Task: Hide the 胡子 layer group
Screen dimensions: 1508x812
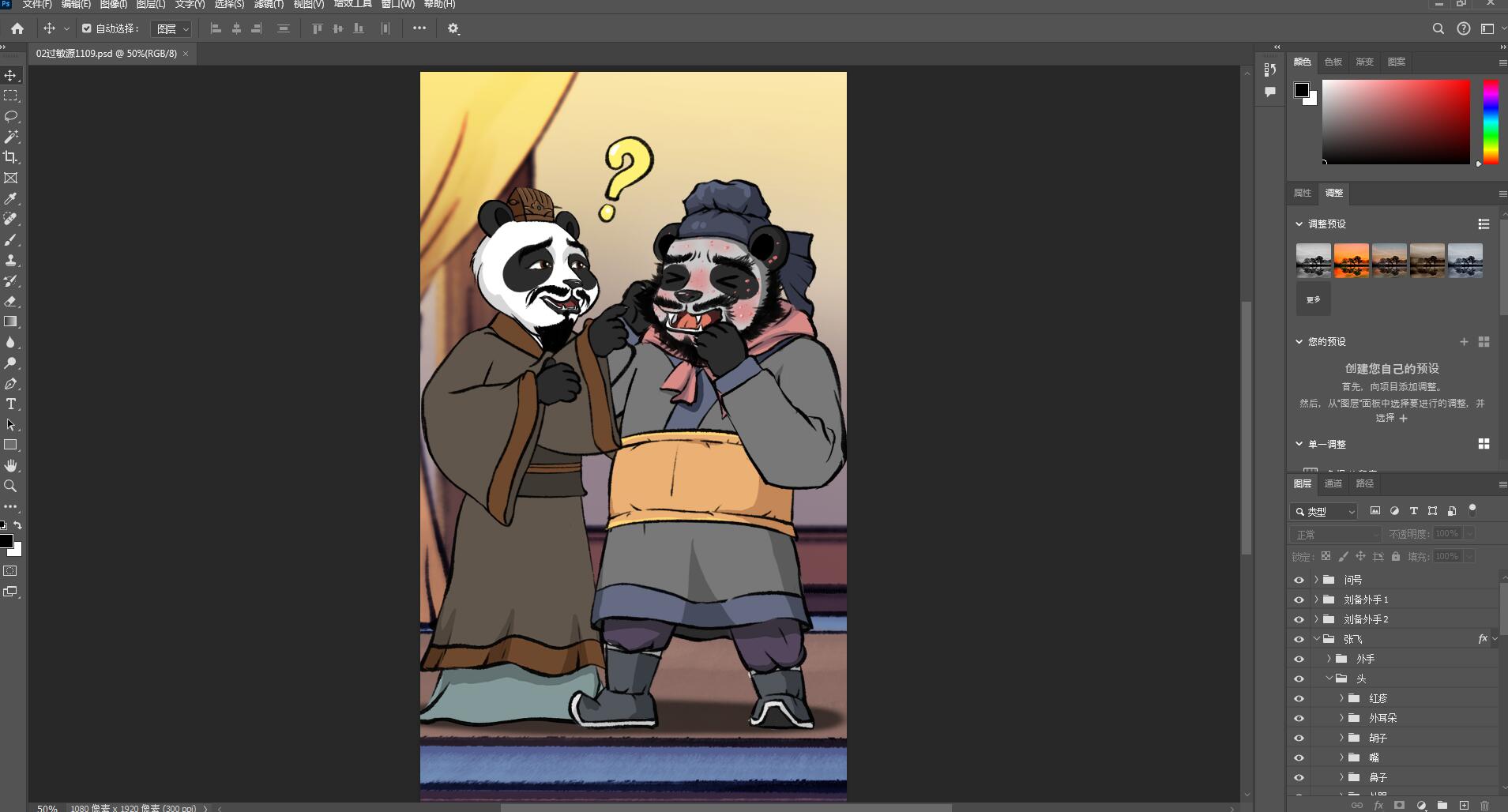Action: pyautogui.click(x=1299, y=738)
